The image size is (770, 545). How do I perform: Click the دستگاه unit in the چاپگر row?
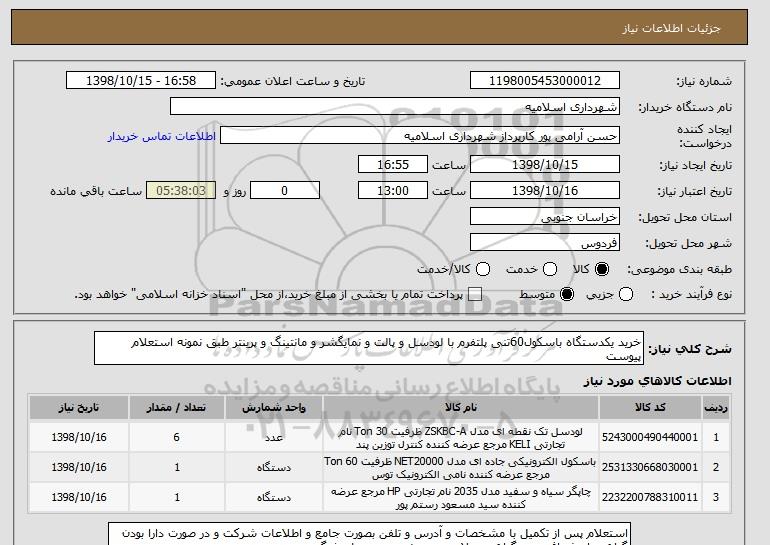click(x=274, y=497)
